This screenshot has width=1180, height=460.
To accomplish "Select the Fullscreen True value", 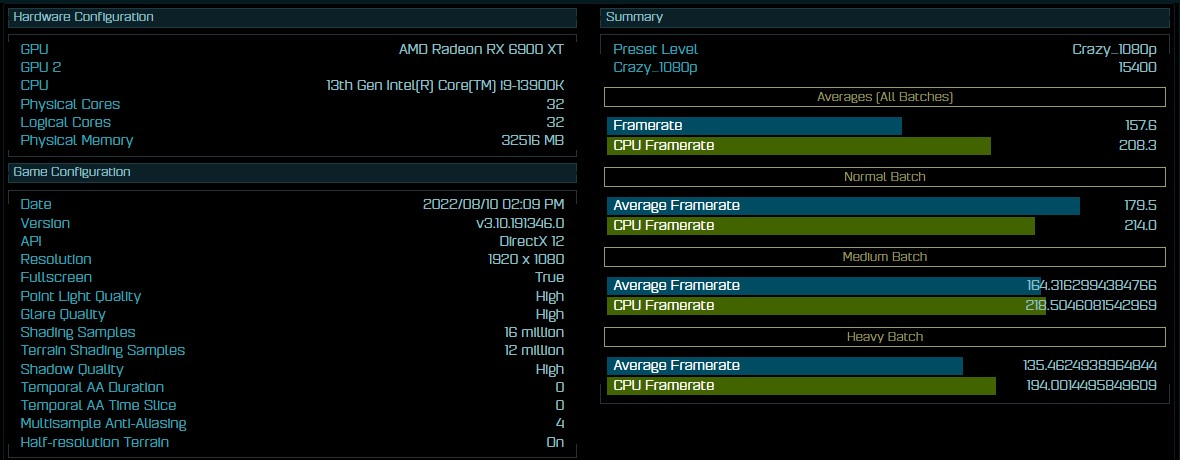I will (x=549, y=278).
